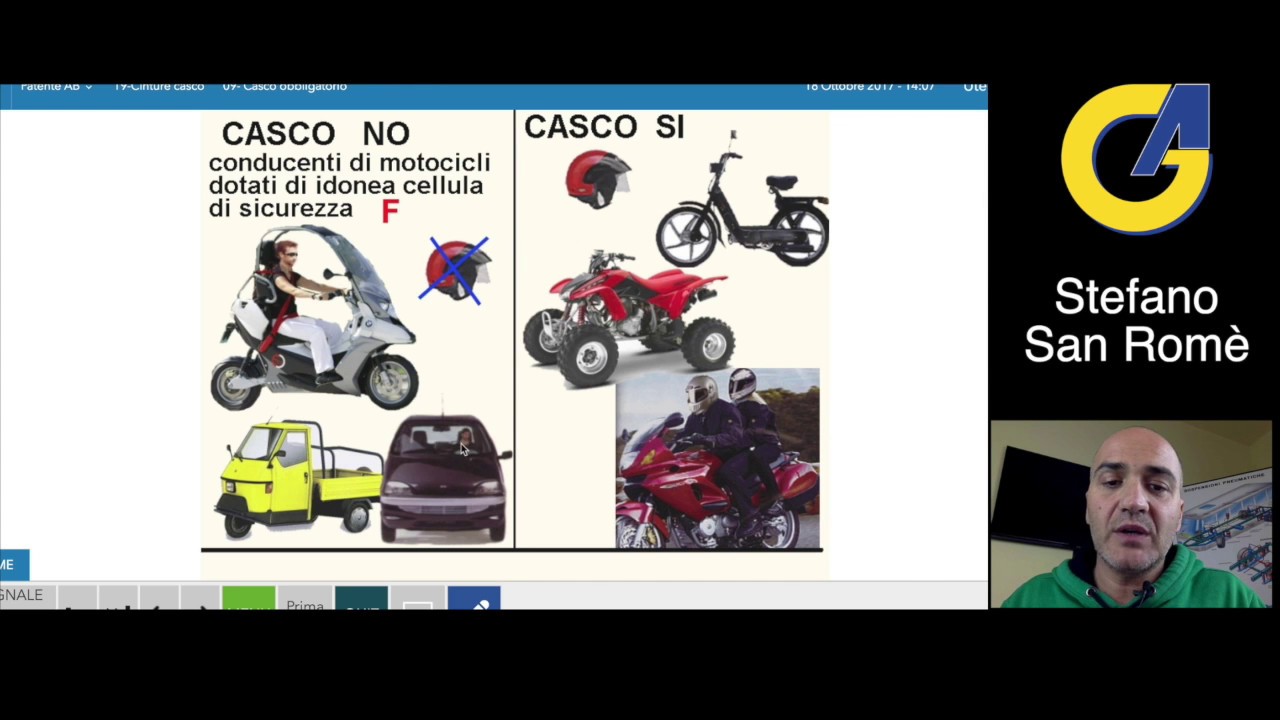The image size is (1280, 720).
Task: Click the text 'dotati di idonea cellula'
Action: 346,185
